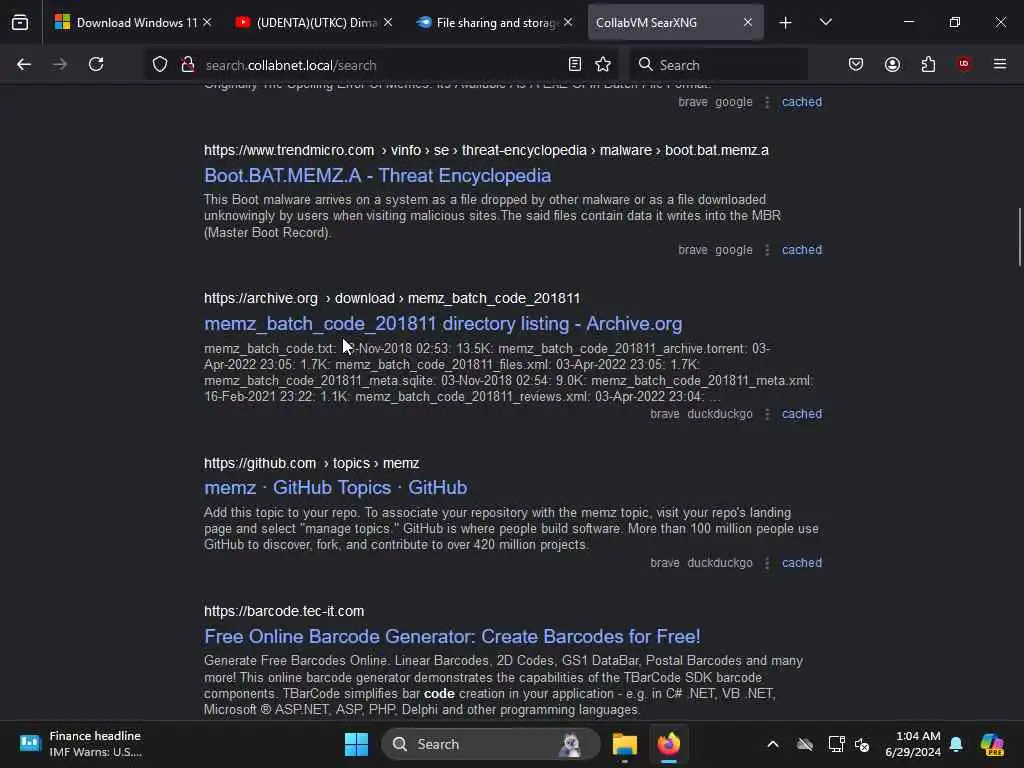Open cached link of topmost partial result
The width and height of the screenshot is (1024, 768).
(x=801, y=102)
